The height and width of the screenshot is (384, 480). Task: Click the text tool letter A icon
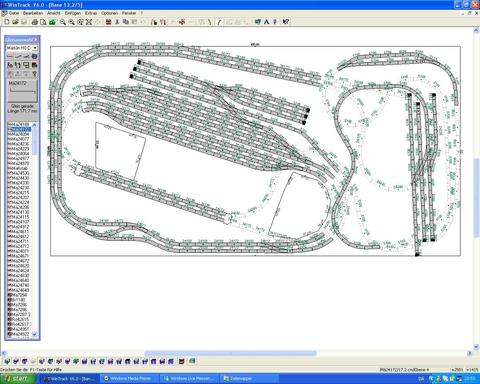(266, 22)
